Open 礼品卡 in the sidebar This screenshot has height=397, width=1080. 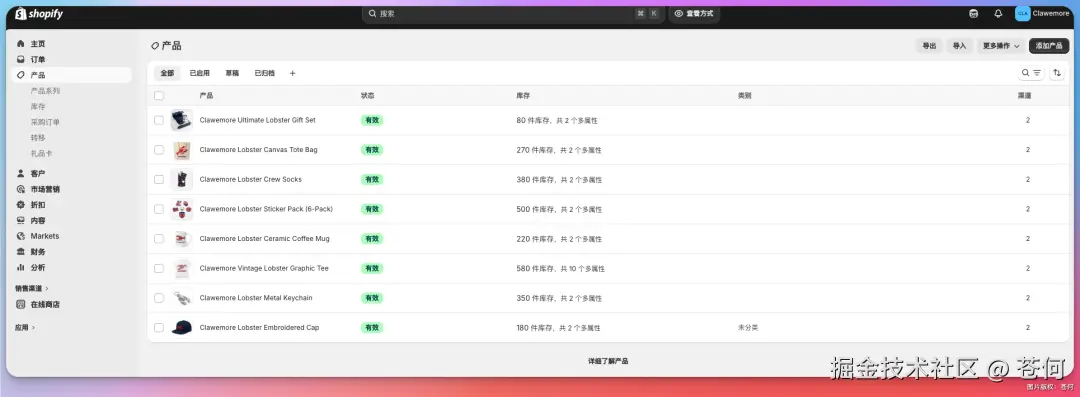(x=41, y=154)
